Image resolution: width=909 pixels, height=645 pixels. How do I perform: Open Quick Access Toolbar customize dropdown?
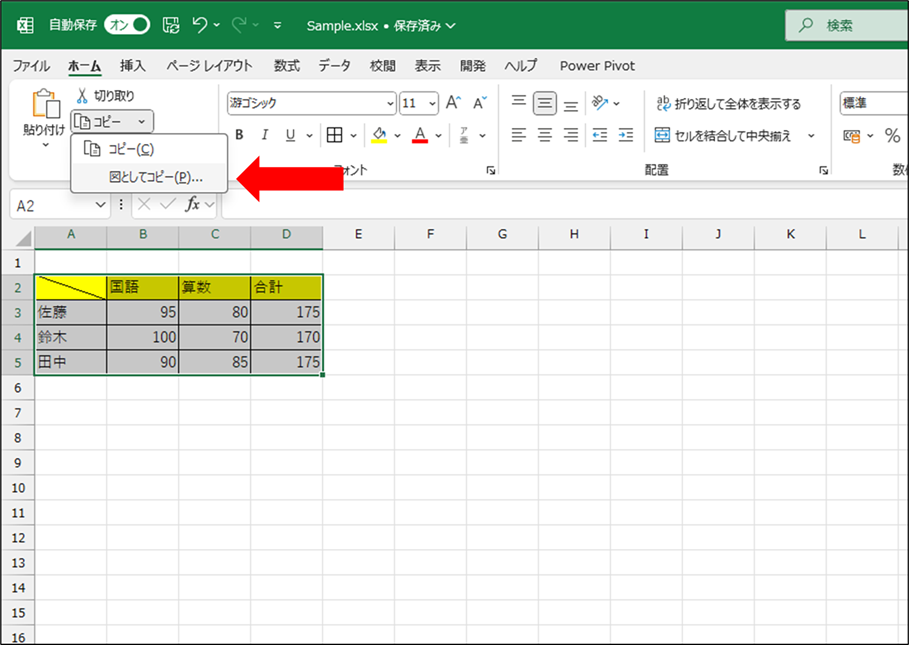278,25
